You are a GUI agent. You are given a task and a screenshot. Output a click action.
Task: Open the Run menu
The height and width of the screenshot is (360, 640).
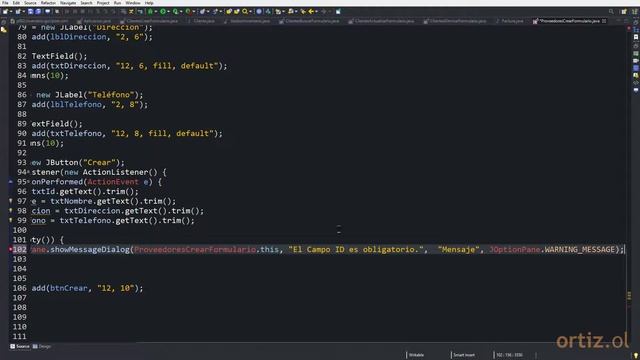click(x=117, y=3)
